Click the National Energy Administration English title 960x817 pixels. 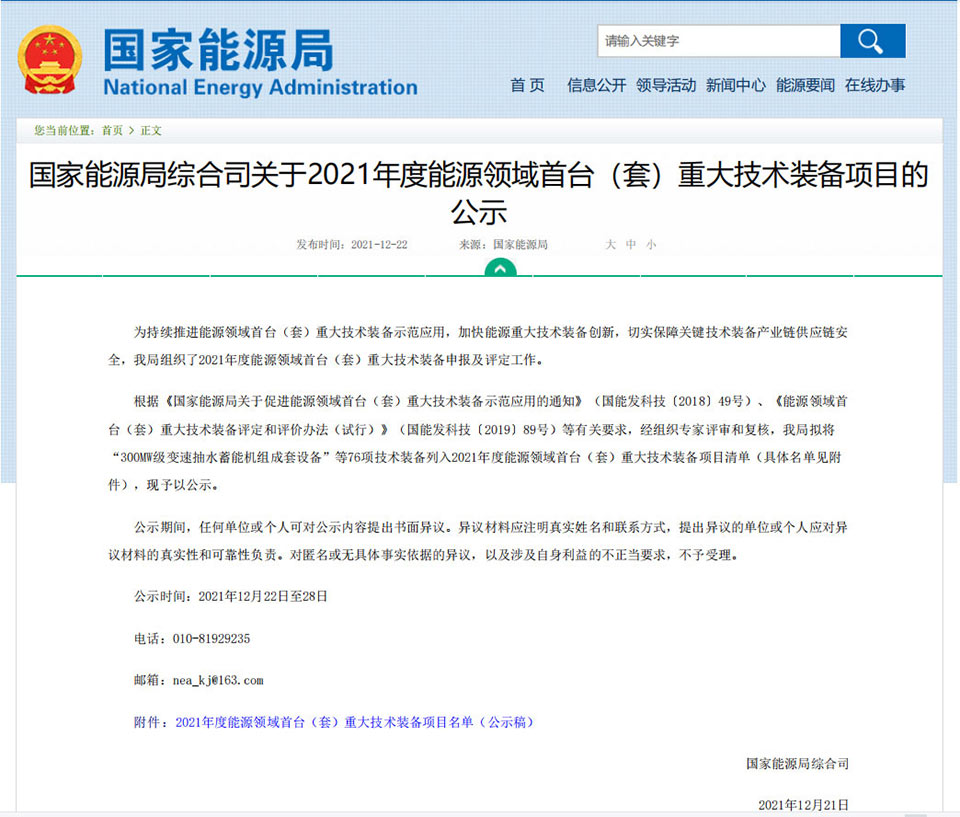click(x=260, y=87)
